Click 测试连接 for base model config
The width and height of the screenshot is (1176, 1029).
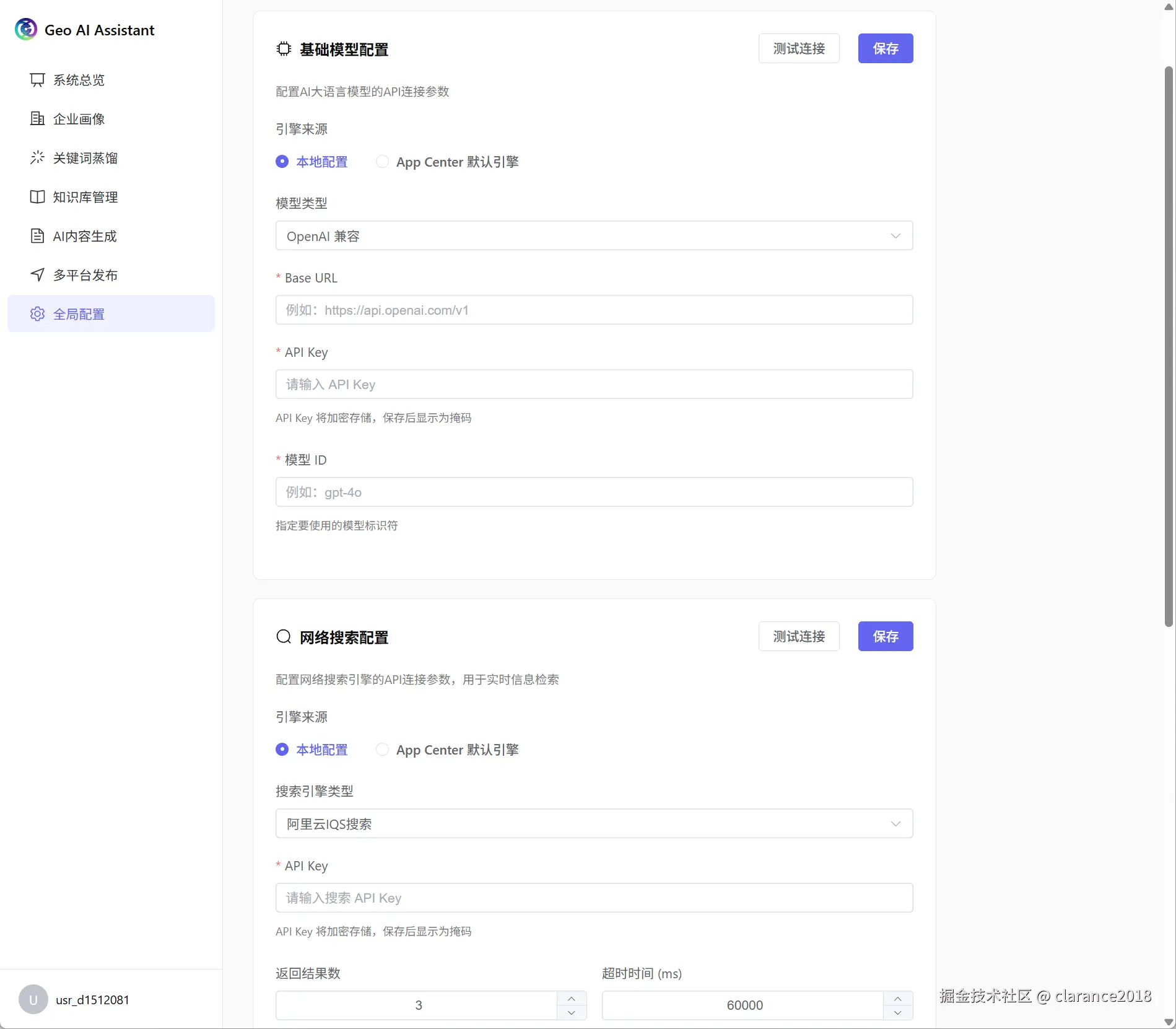click(x=799, y=48)
